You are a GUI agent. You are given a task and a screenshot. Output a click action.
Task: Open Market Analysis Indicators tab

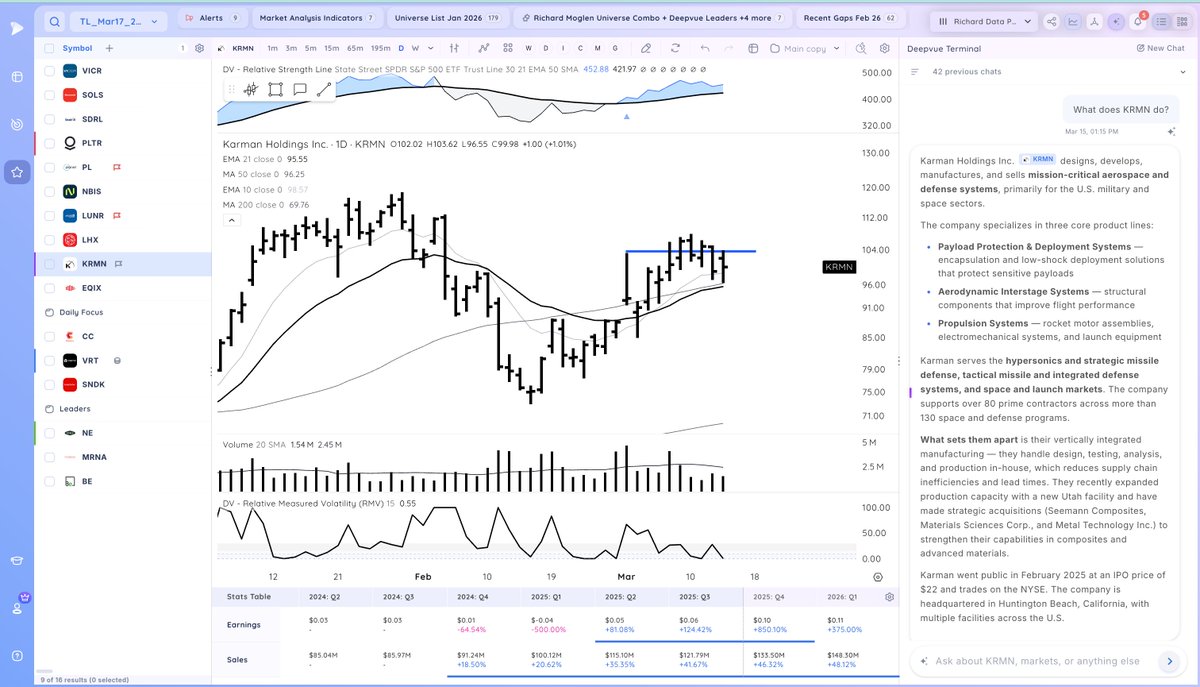316,18
